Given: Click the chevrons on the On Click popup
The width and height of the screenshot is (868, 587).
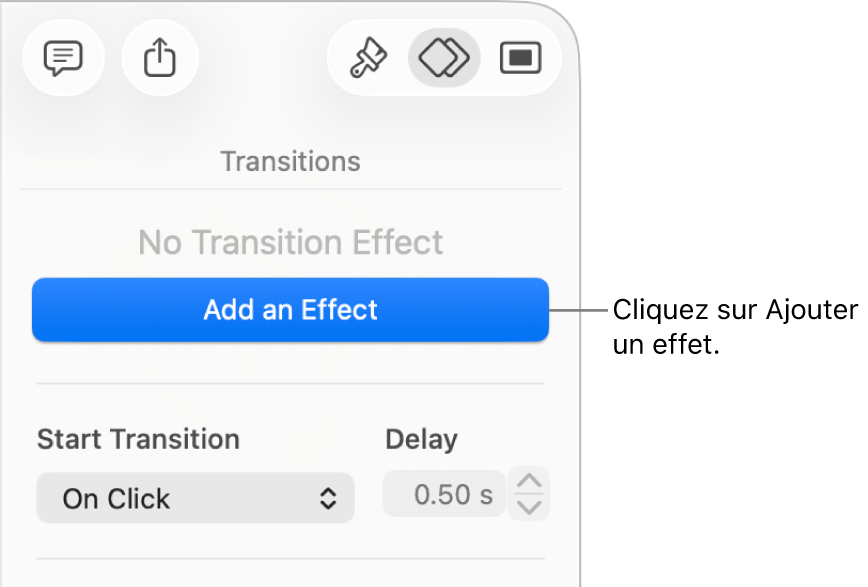Looking at the screenshot, I should (330, 497).
